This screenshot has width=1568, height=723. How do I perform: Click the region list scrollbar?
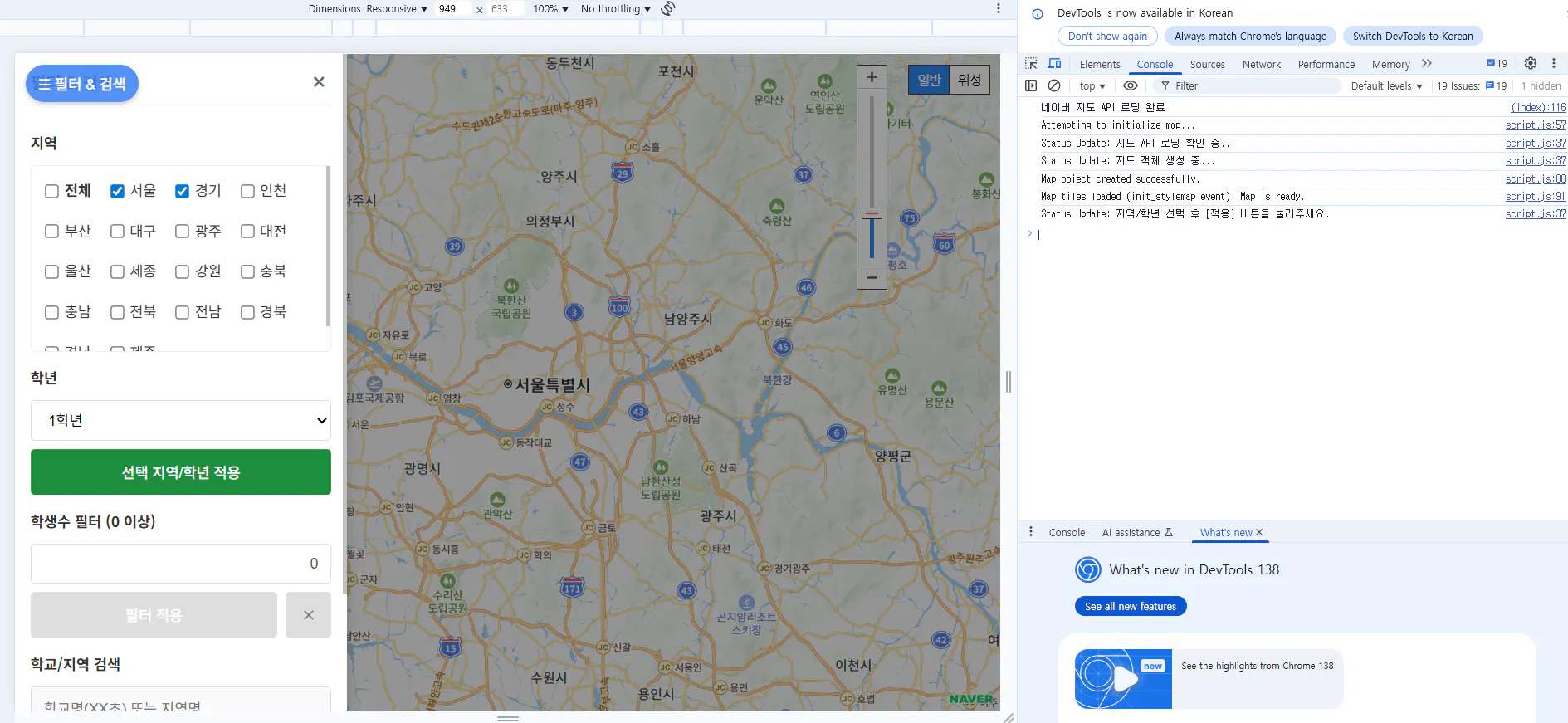[x=328, y=247]
